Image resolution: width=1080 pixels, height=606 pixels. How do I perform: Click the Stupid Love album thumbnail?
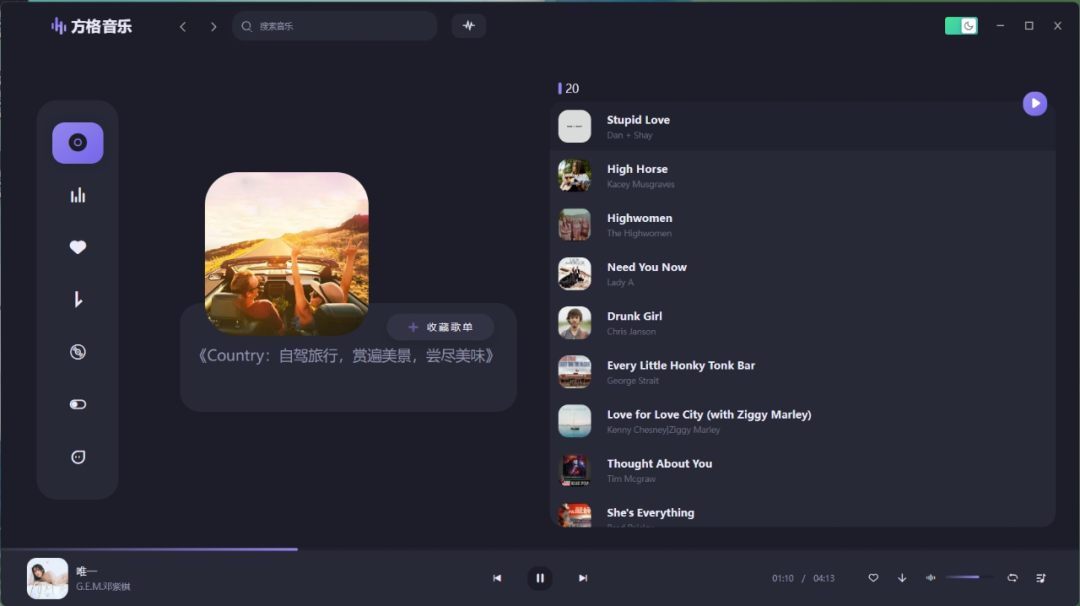pyautogui.click(x=574, y=127)
